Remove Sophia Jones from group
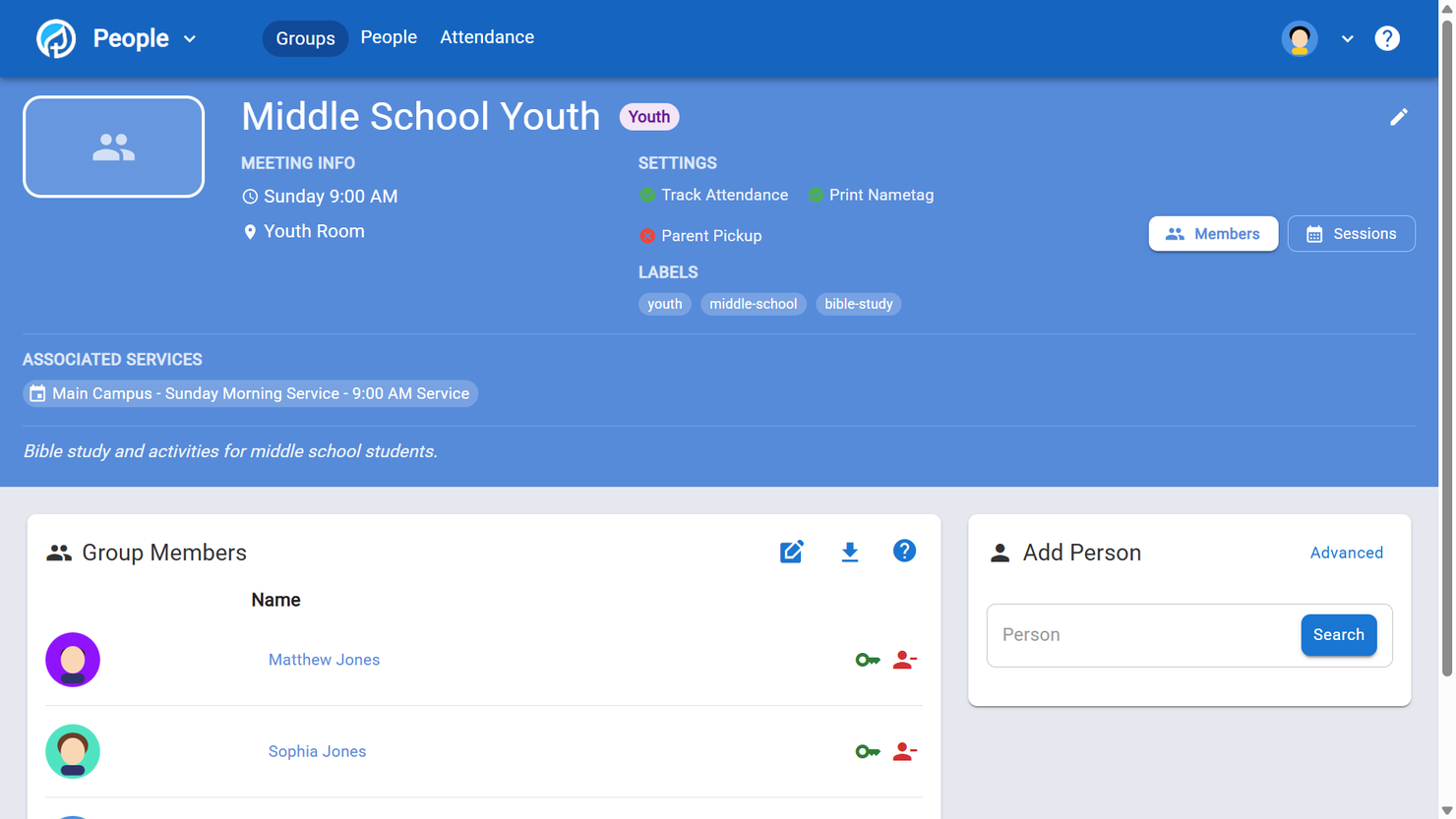 point(905,751)
